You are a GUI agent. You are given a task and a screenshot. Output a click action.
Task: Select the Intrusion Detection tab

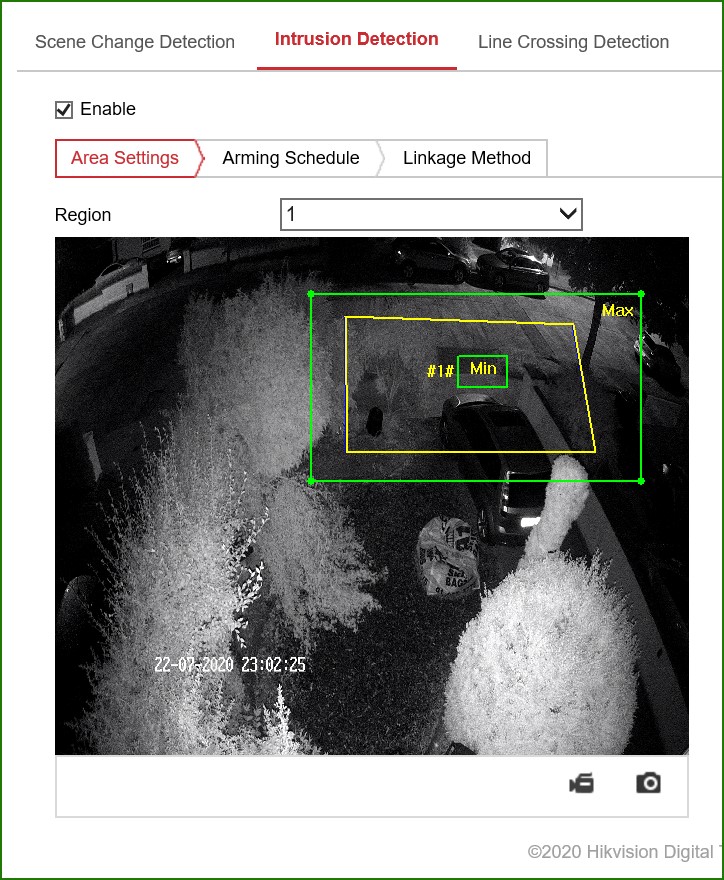point(356,40)
